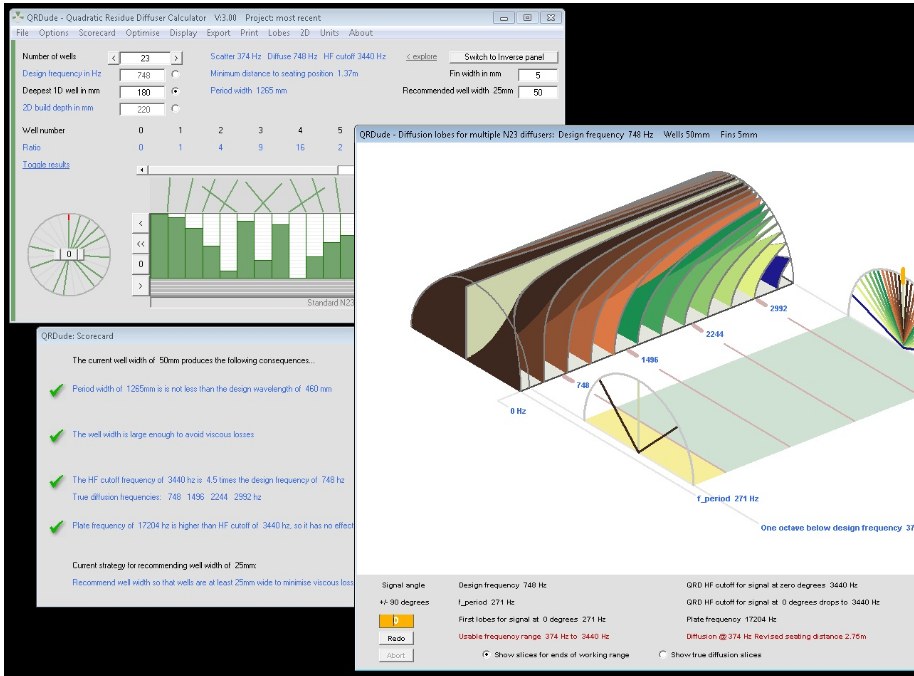Screen dimensions: 914x676
Task: Click the '0' button beside the well chart
Action: (x=140, y=264)
